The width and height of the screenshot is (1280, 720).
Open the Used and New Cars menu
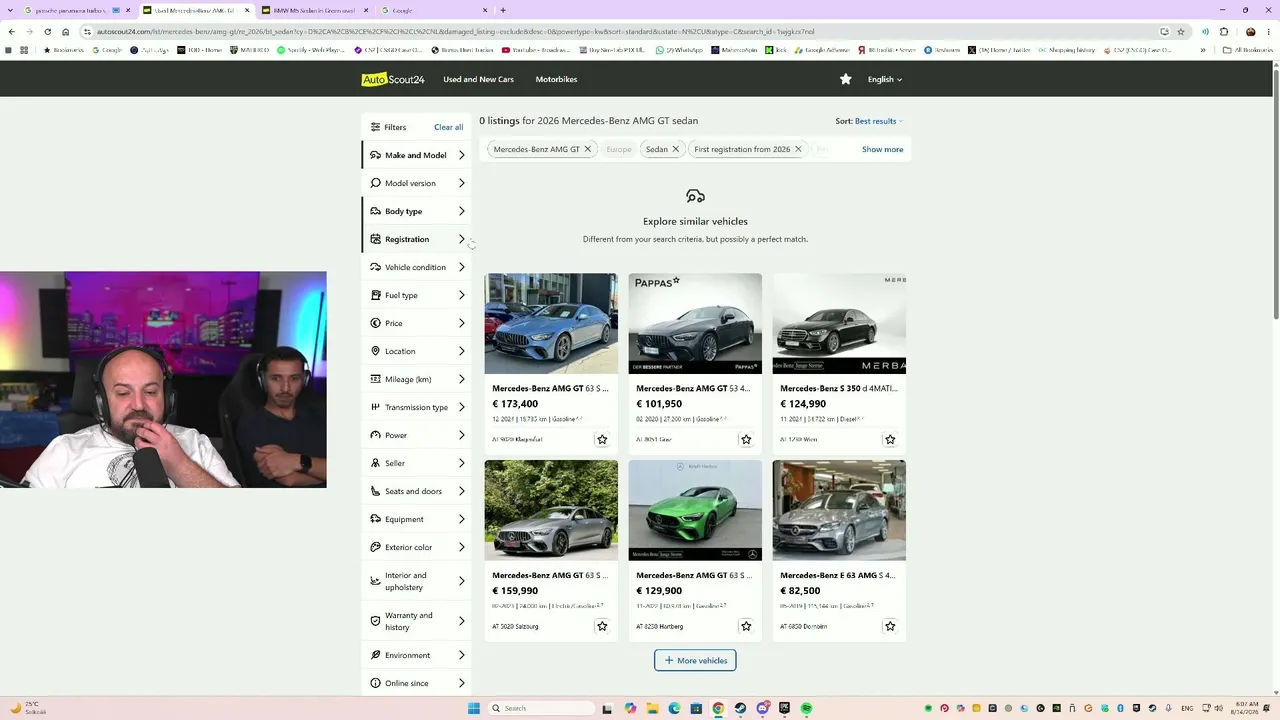(479, 79)
